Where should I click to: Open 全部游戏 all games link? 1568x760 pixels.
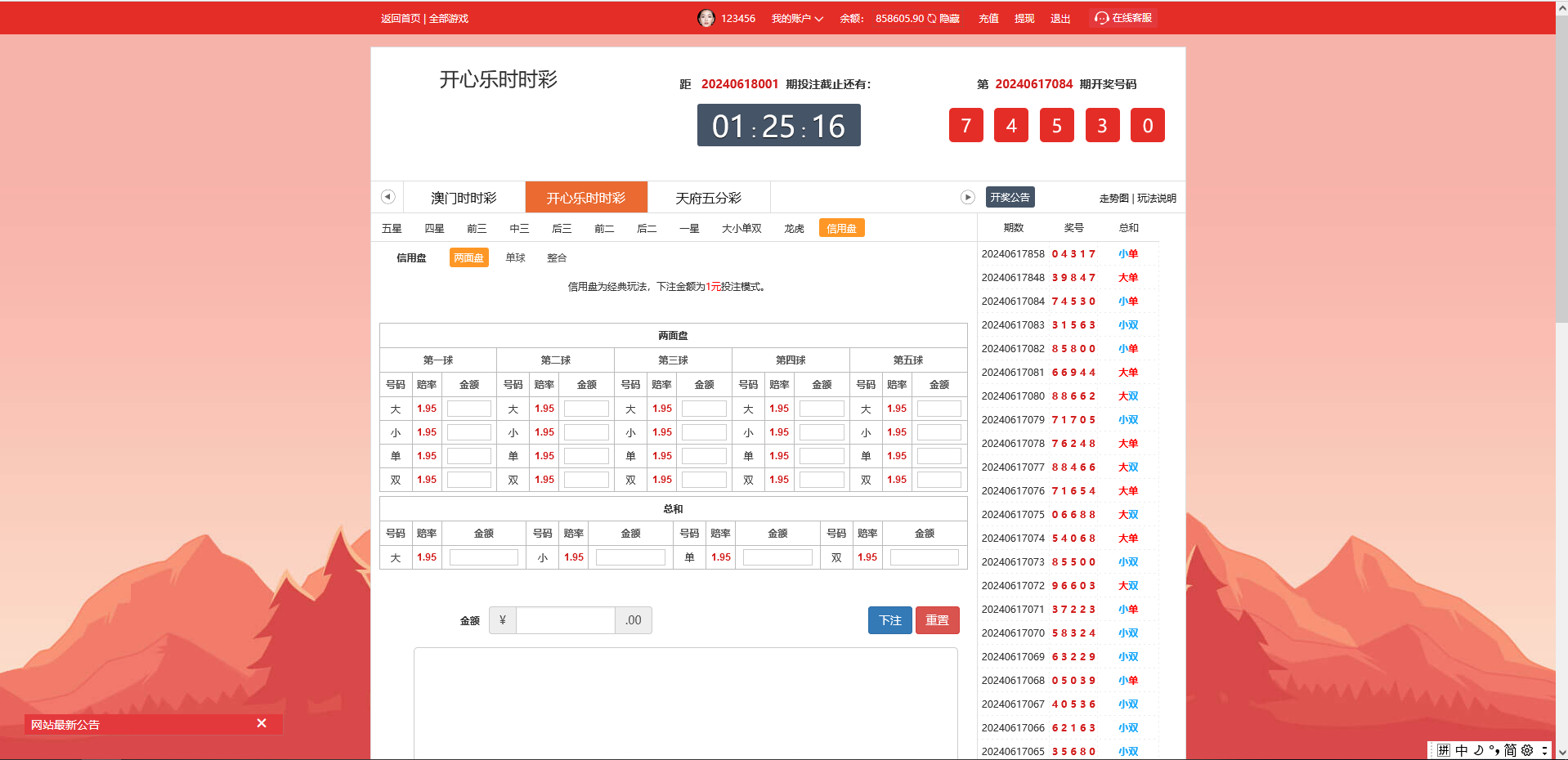449,18
